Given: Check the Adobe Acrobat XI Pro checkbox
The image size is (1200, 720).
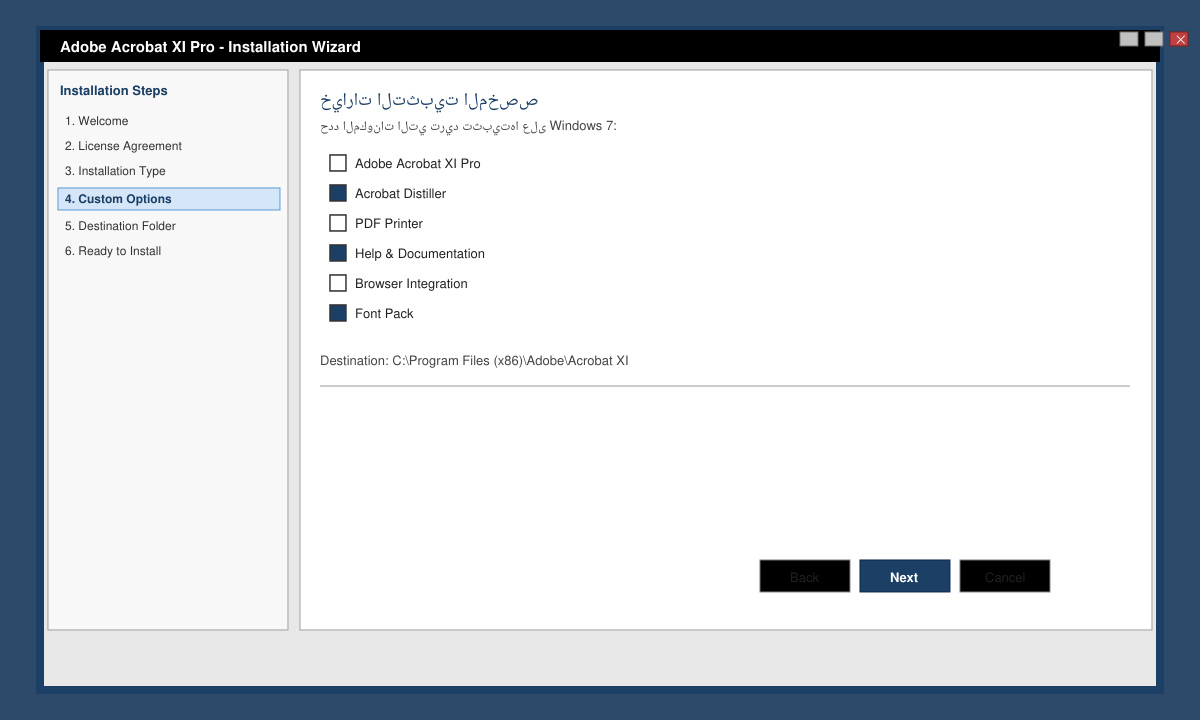Looking at the screenshot, I should 338,163.
